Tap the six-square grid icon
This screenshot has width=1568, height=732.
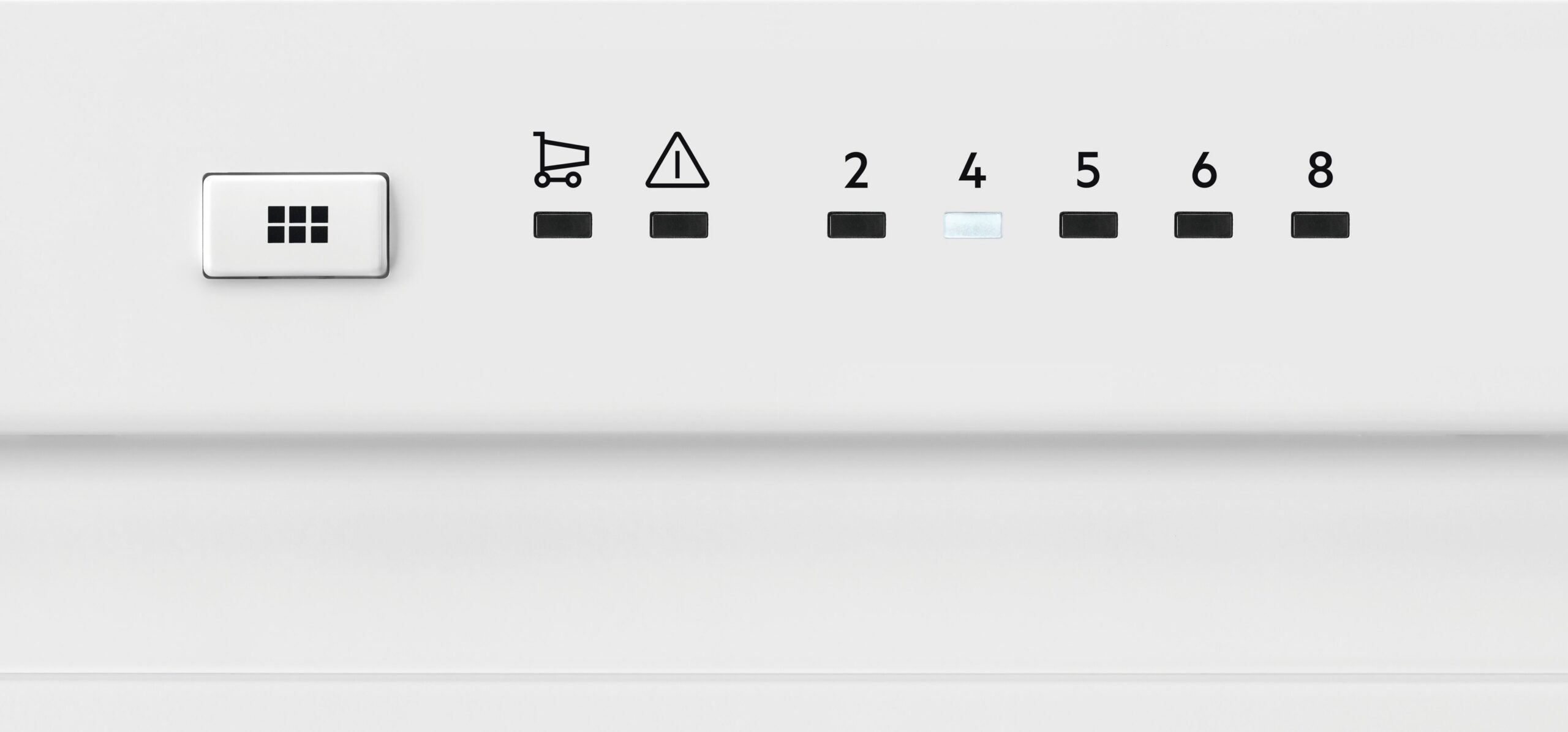click(x=298, y=224)
